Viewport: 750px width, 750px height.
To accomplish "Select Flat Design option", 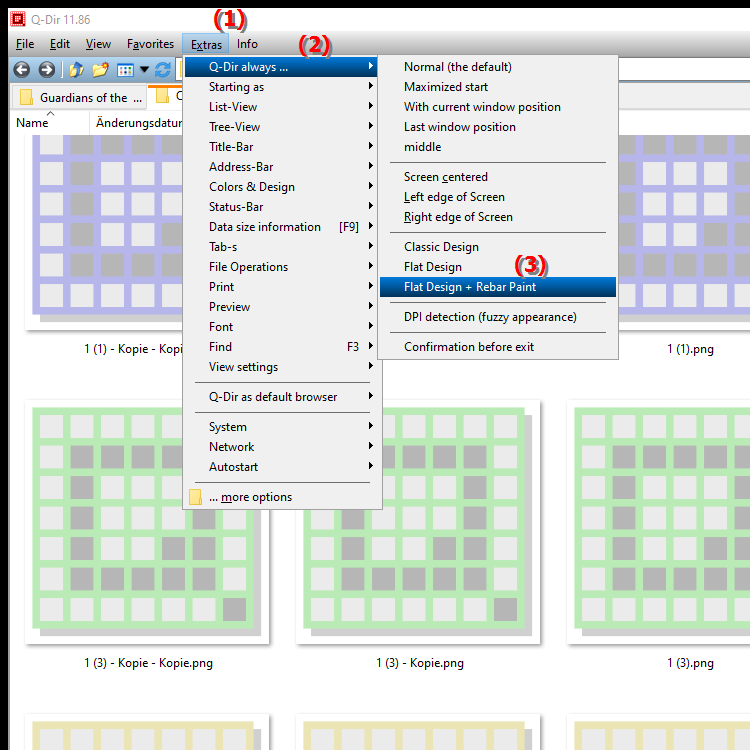I will pyautogui.click(x=497, y=267).
